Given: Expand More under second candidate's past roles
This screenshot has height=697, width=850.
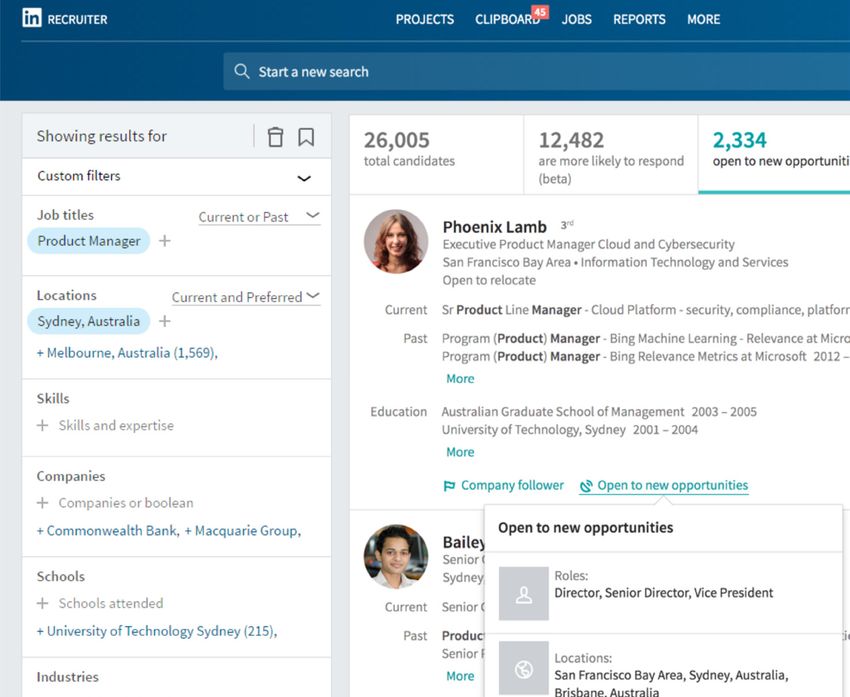Looking at the screenshot, I should pos(460,676).
